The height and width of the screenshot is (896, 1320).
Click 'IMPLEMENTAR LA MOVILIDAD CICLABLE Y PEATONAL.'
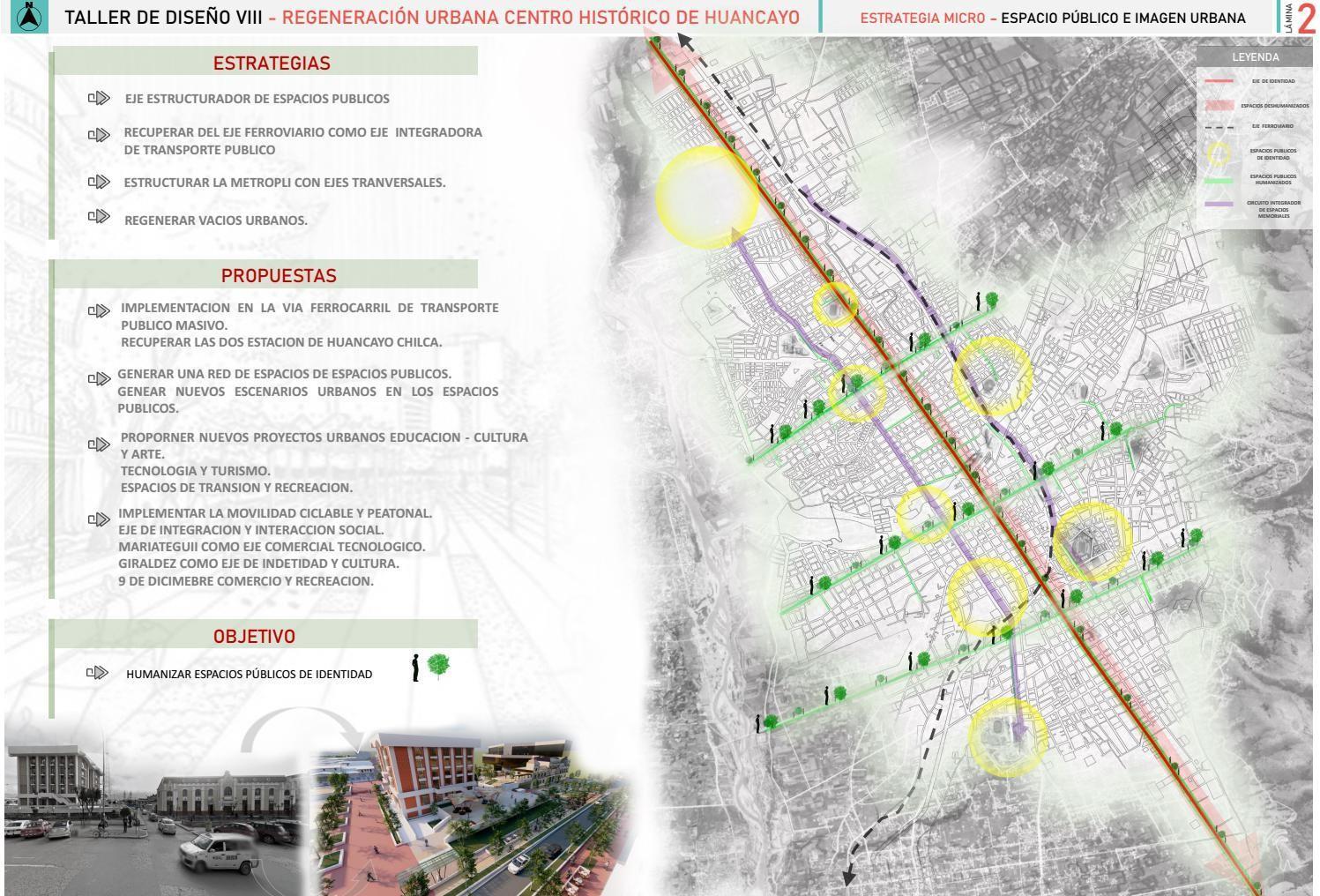275,513
